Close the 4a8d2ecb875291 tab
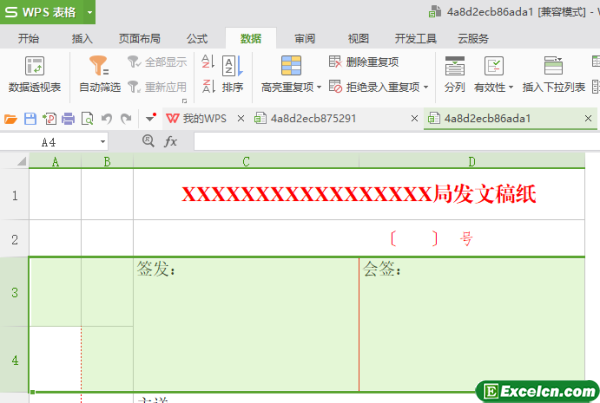This screenshot has width=600, height=403. (414, 119)
